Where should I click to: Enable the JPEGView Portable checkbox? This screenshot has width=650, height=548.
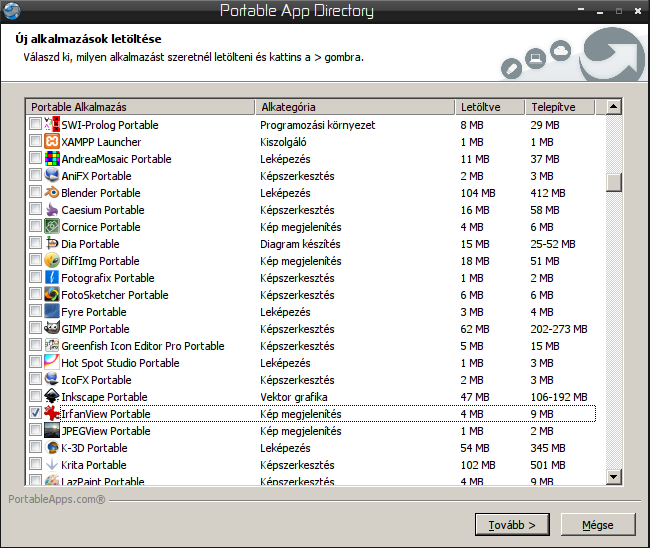36,430
